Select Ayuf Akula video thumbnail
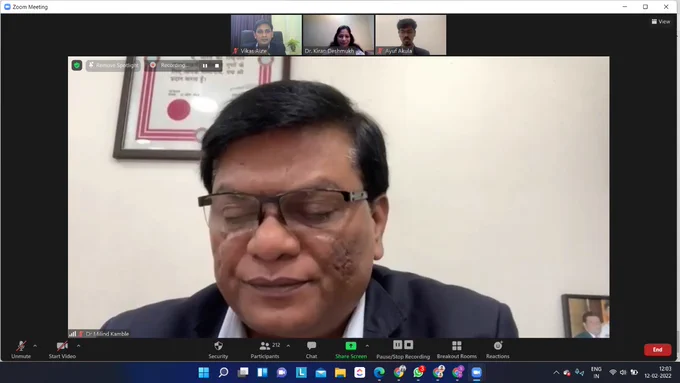Screen dimensions: 680x383 click(411, 35)
